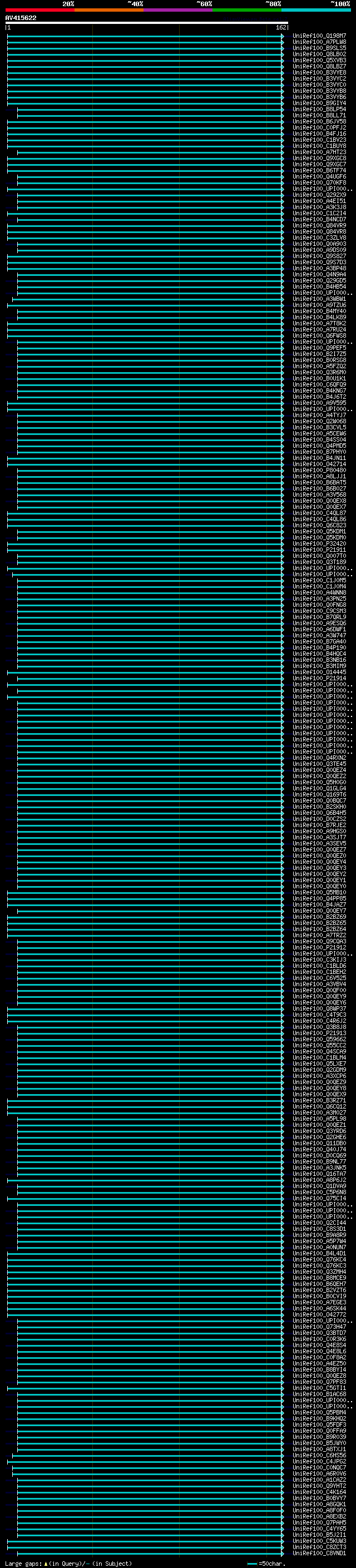This screenshot has height=1568, width=356.
Task: Open hit UniRef100_B6BAT5
Action: tap(319, 483)
